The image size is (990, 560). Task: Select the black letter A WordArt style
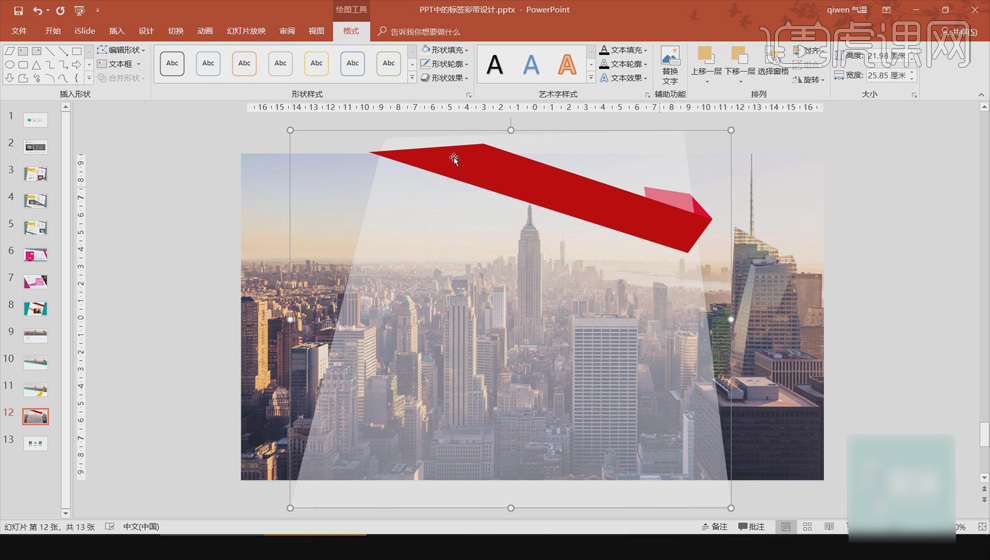click(x=495, y=65)
